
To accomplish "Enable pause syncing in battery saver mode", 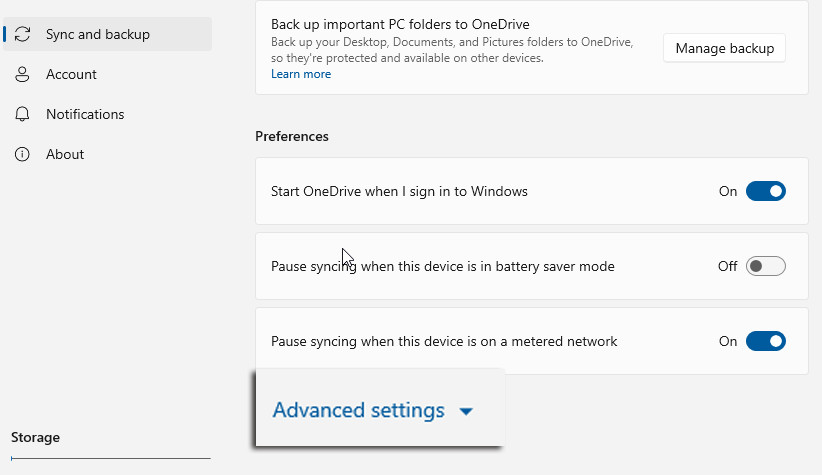I will point(765,266).
